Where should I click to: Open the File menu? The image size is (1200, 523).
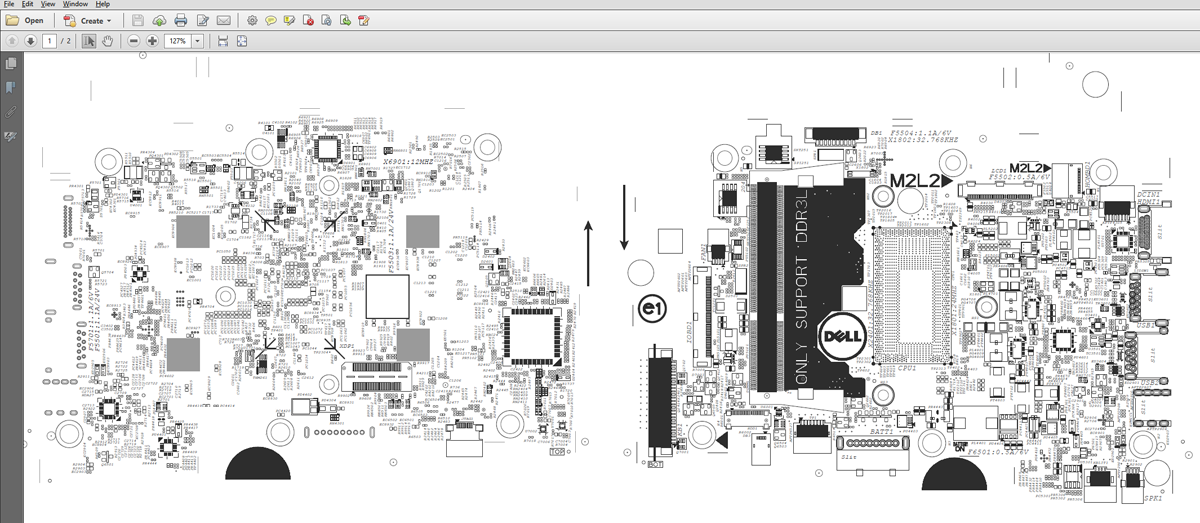click(9, 4)
